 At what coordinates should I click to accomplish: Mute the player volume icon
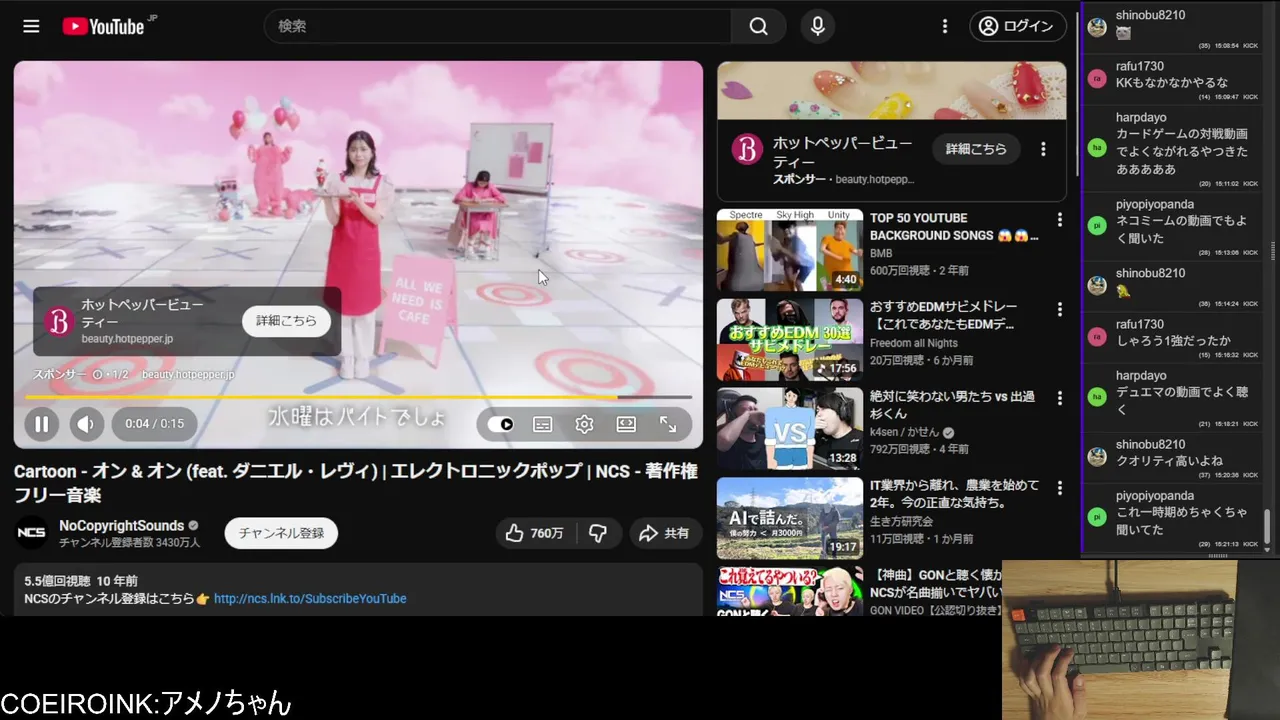[x=87, y=424]
